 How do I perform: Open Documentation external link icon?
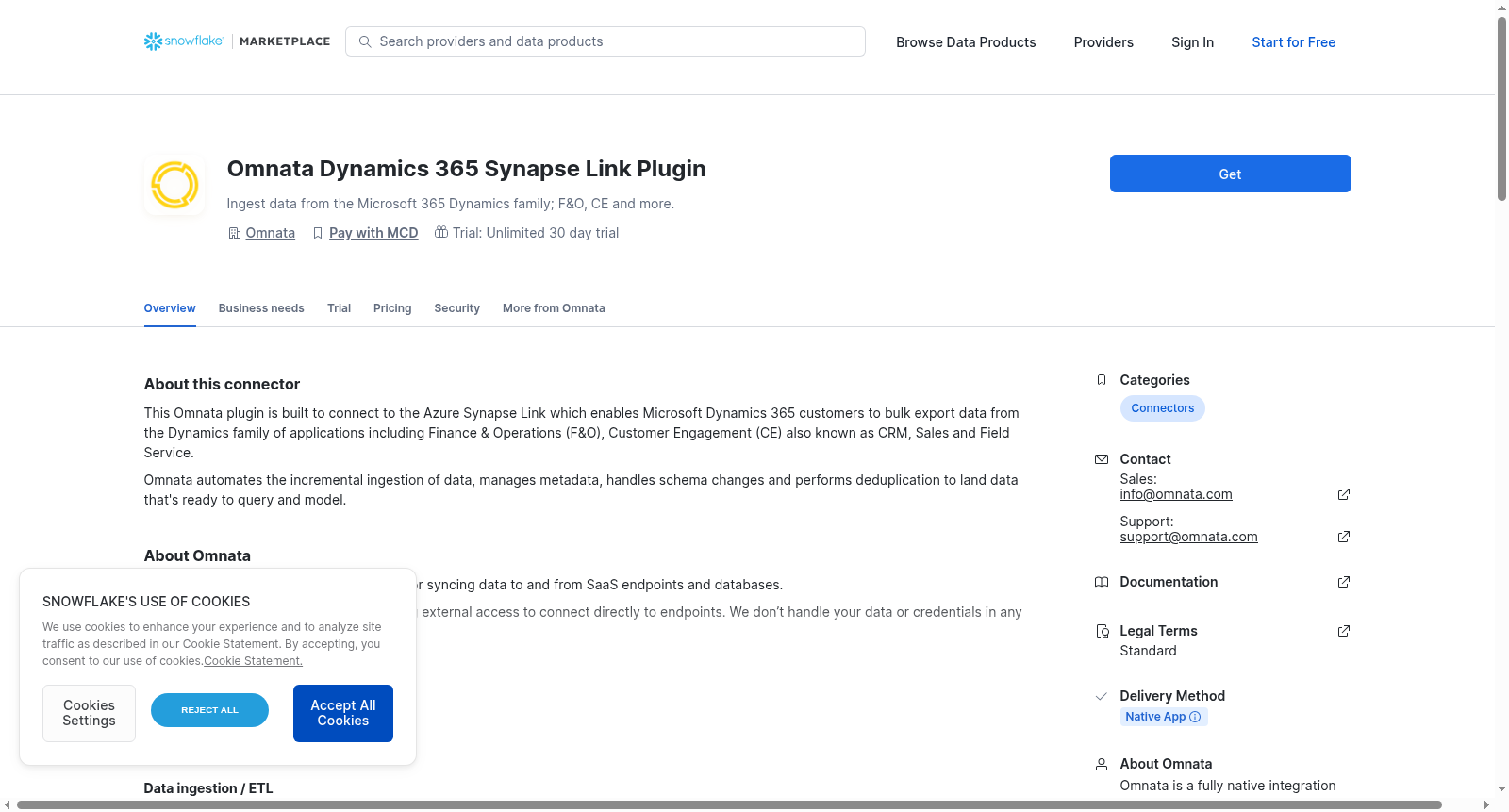(1344, 582)
